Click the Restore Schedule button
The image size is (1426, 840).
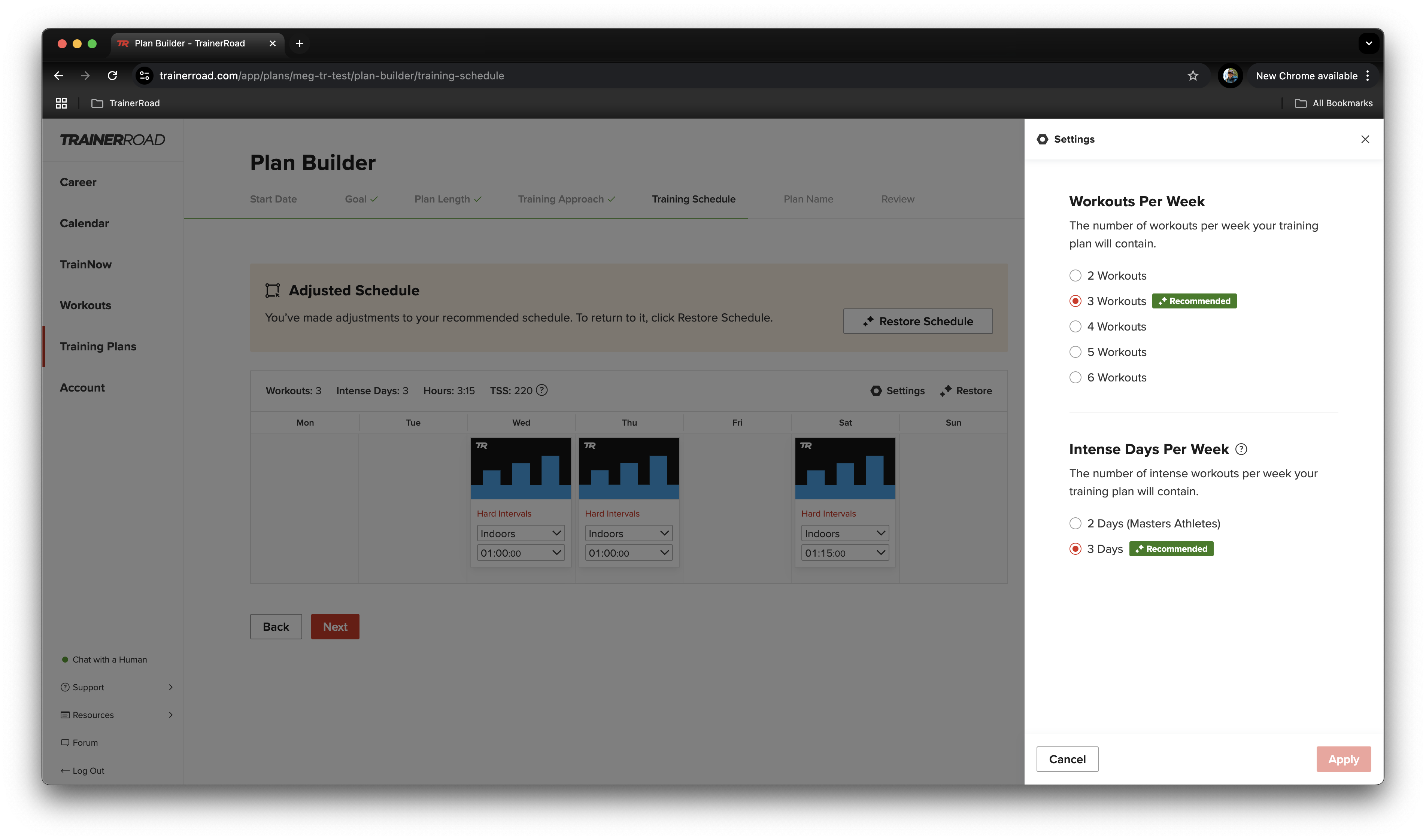click(917, 322)
